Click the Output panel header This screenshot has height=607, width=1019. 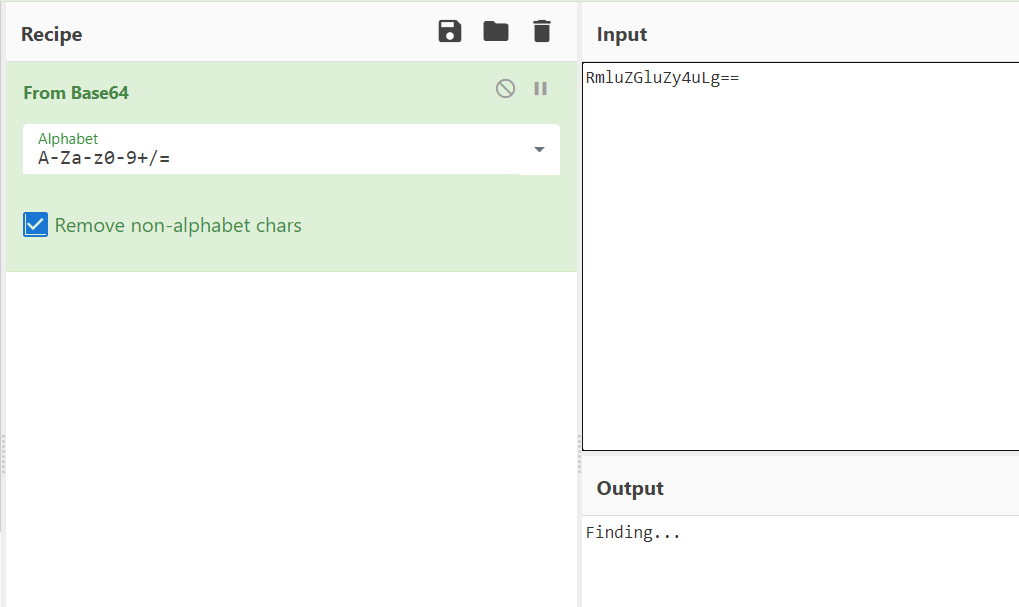630,488
